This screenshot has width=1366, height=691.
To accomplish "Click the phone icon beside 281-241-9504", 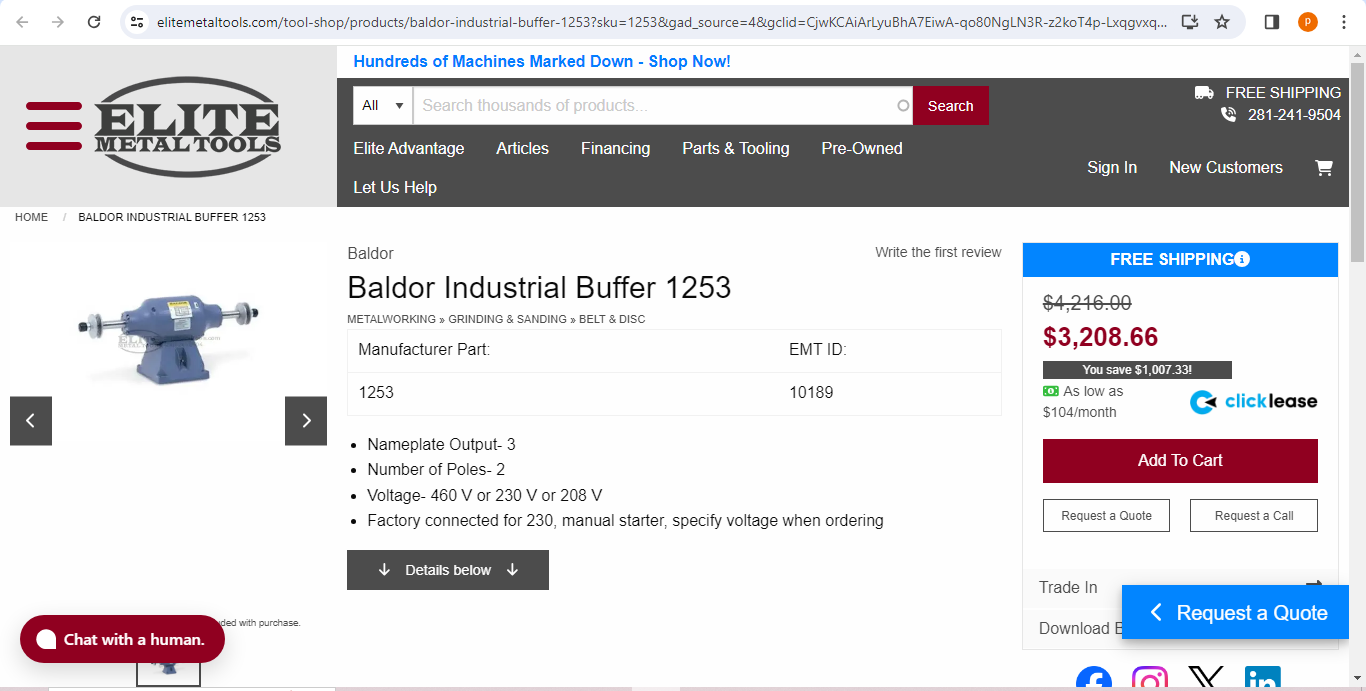I will pos(1229,115).
